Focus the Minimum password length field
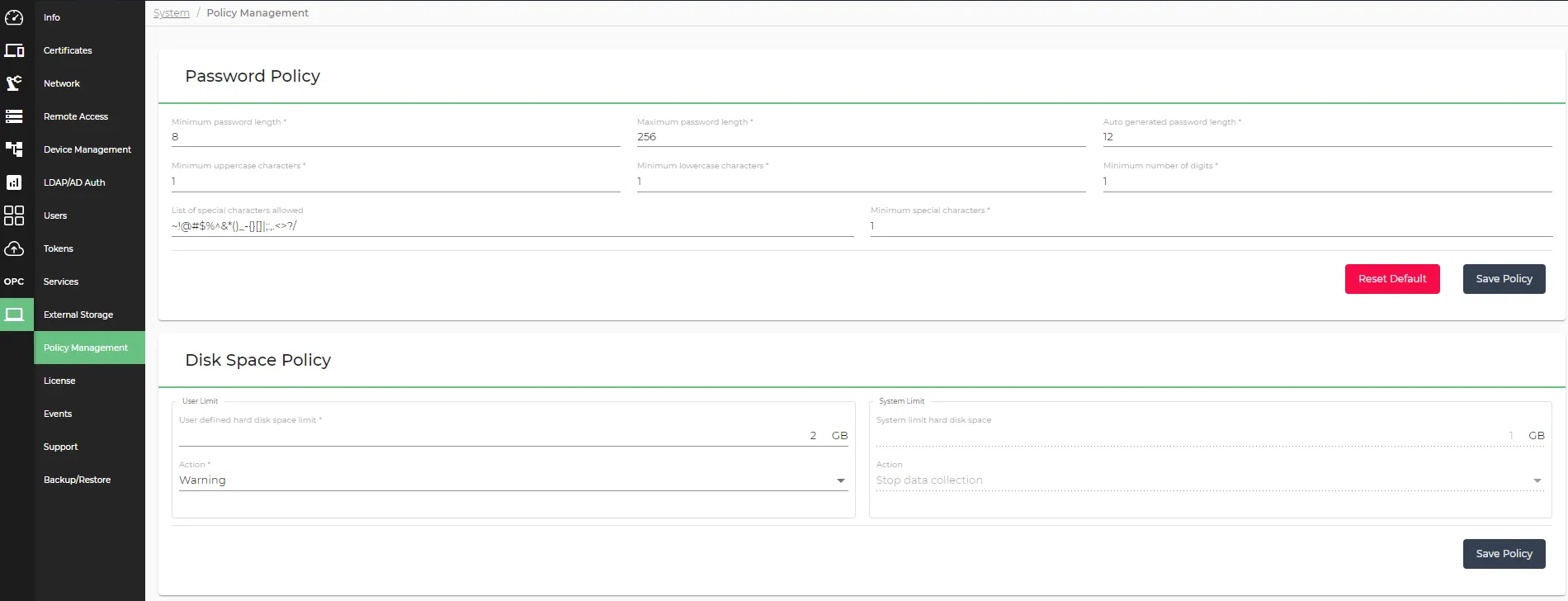 click(x=396, y=137)
